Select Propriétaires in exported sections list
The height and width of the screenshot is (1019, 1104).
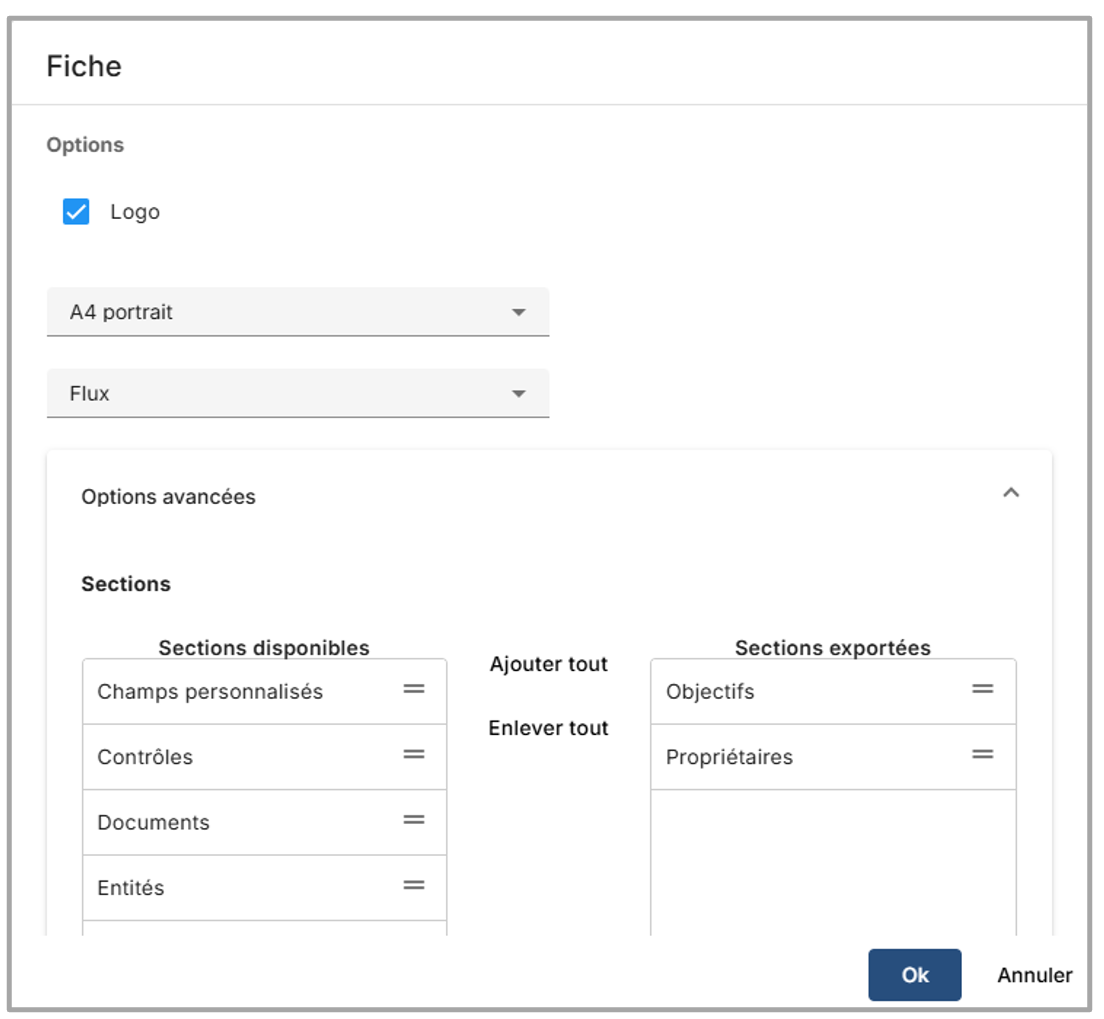tap(729, 758)
